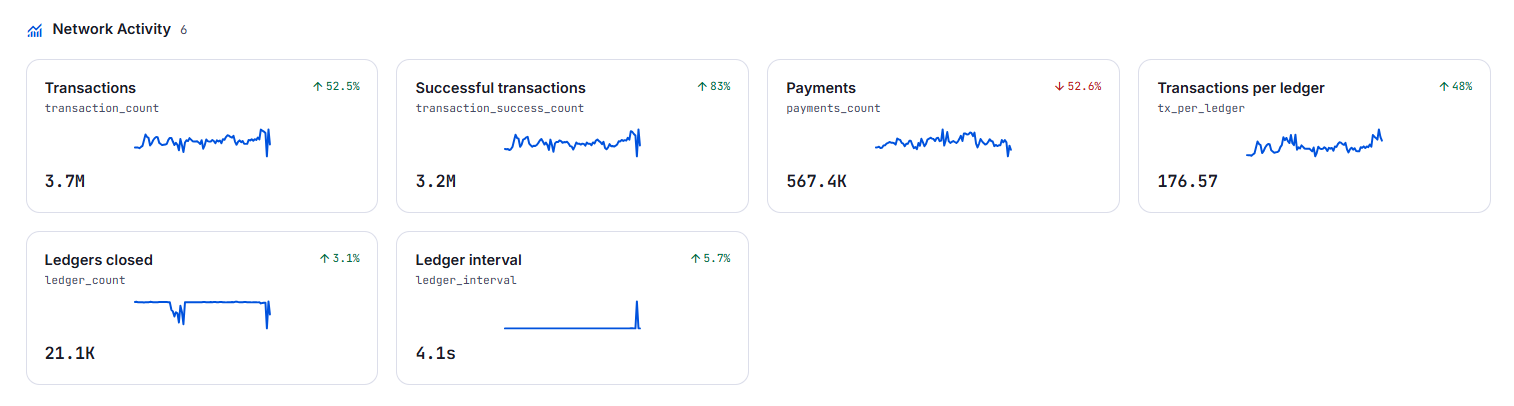Image resolution: width=1514 pixels, height=406 pixels.
Task: Open the Ledger interval card
Action: (x=572, y=308)
